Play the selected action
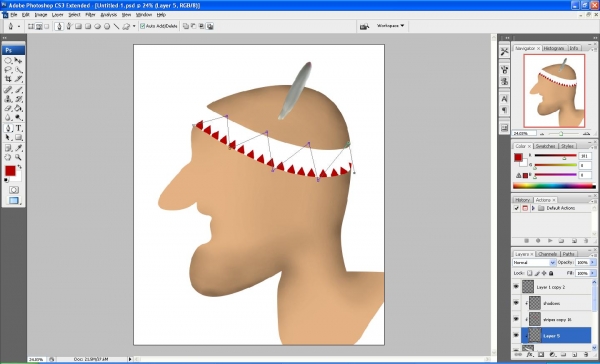Screen dimensions: 600x364 (x=550, y=241)
